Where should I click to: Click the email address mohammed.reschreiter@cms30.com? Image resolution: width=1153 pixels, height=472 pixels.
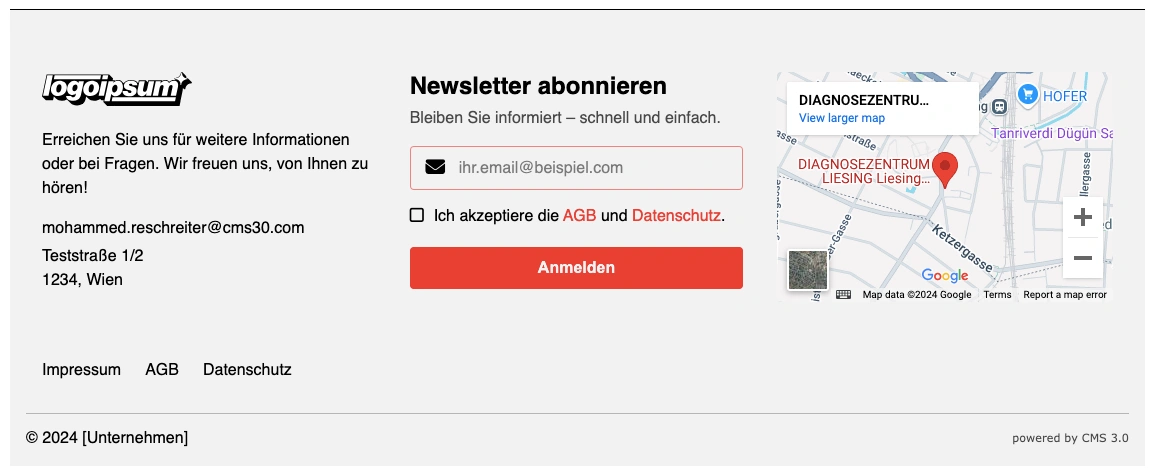click(x=173, y=228)
